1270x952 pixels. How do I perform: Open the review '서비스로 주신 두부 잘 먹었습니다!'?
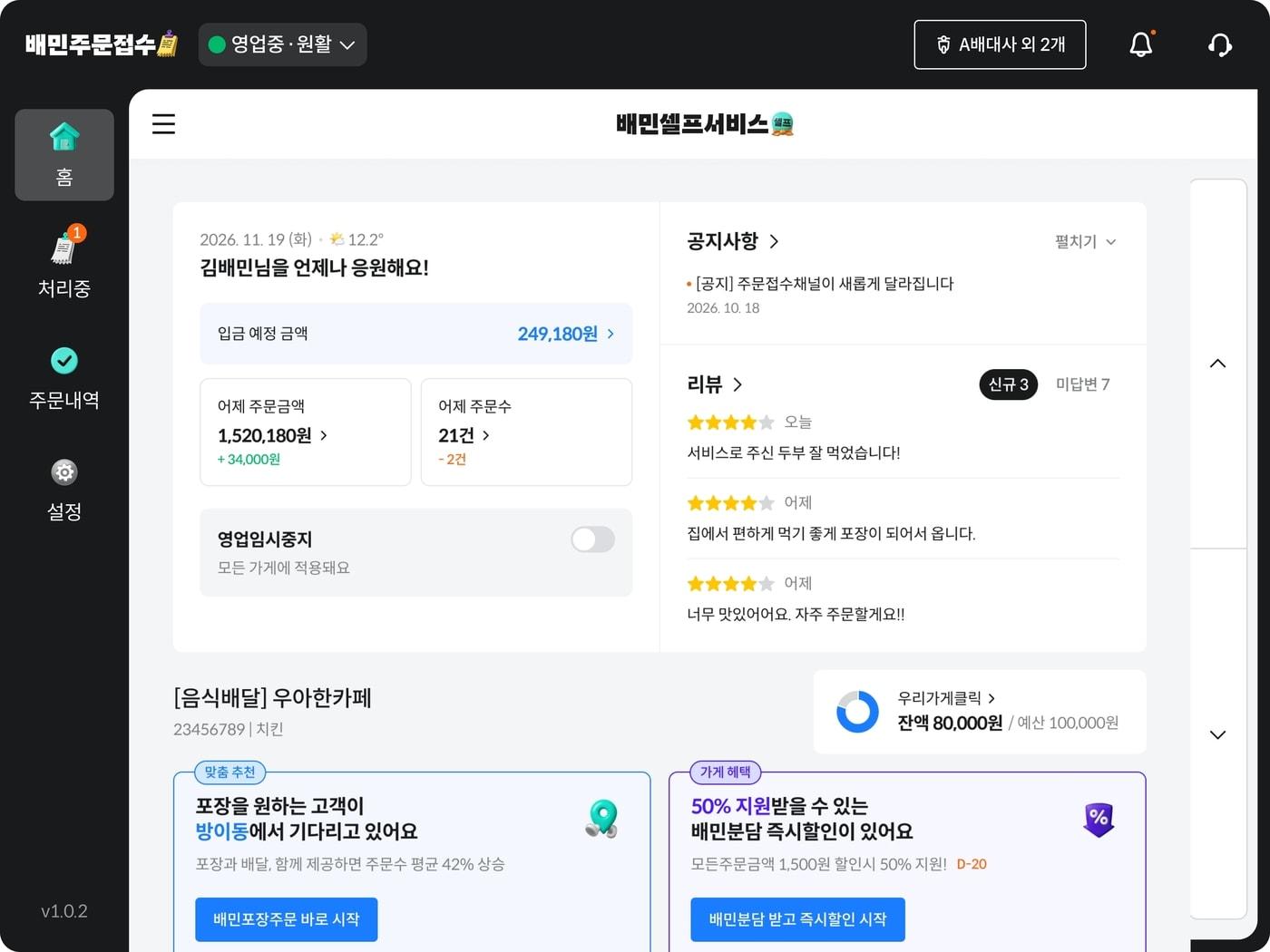[794, 452]
